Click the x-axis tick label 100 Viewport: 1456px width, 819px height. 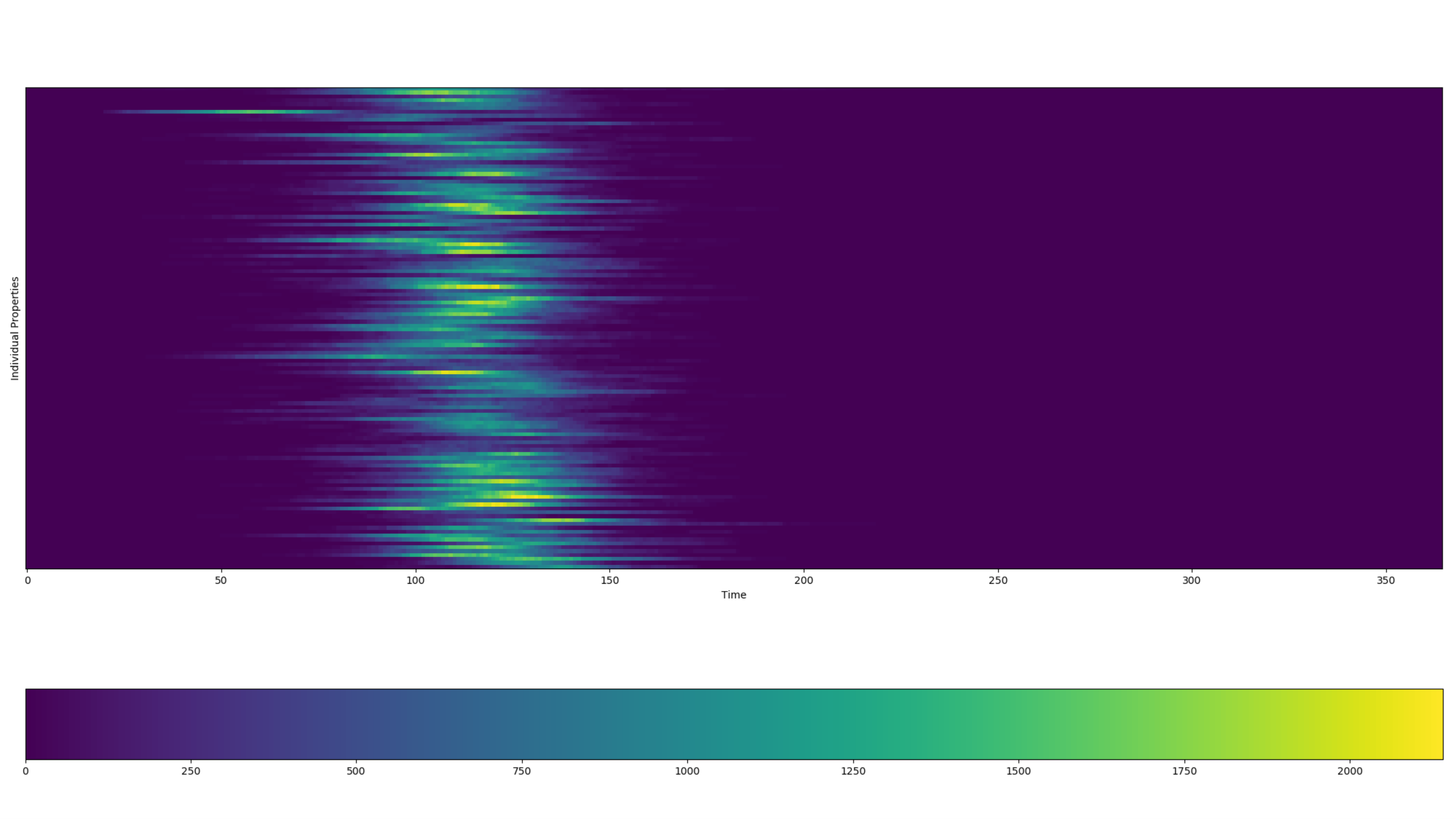tap(415, 580)
